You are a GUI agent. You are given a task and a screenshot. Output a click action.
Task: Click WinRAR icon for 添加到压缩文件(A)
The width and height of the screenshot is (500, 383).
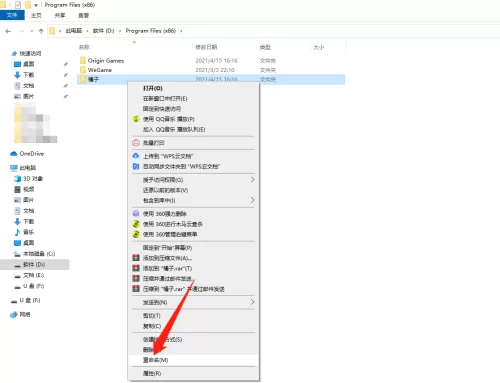pos(136,258)
